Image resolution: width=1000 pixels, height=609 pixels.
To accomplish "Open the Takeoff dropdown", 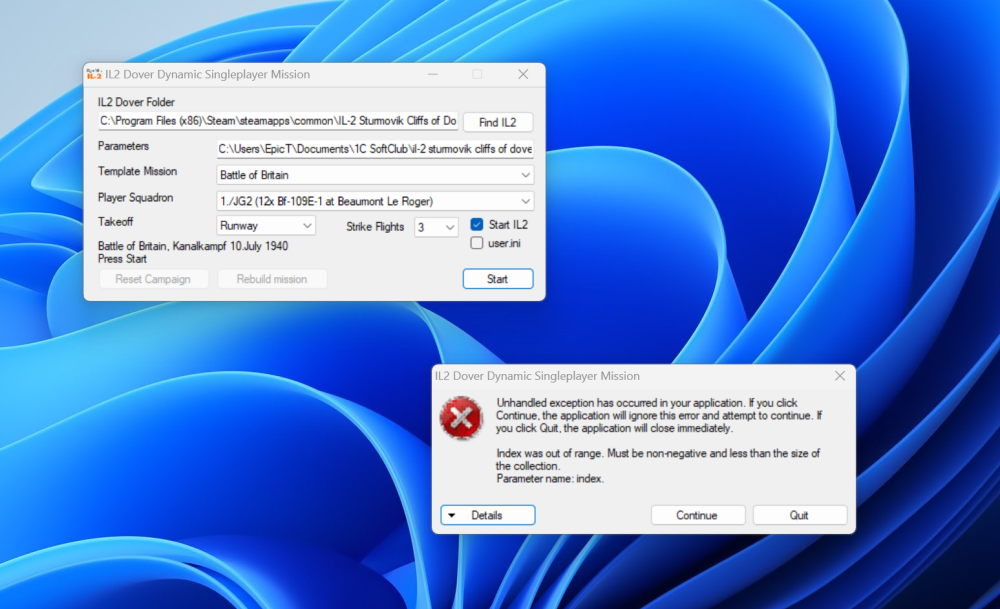I will 305,226.
